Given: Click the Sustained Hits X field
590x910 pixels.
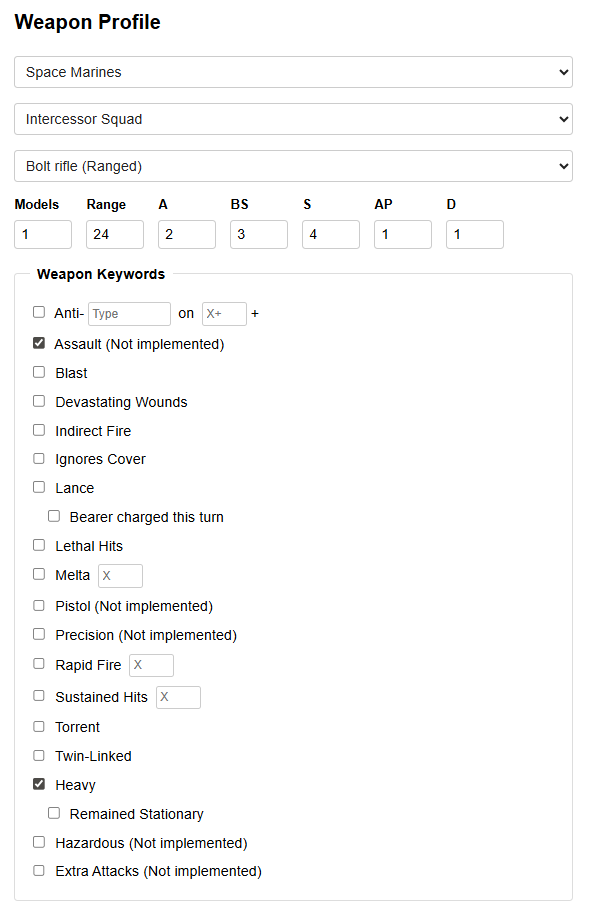Looking at the screenshot, I should point(179,697).
